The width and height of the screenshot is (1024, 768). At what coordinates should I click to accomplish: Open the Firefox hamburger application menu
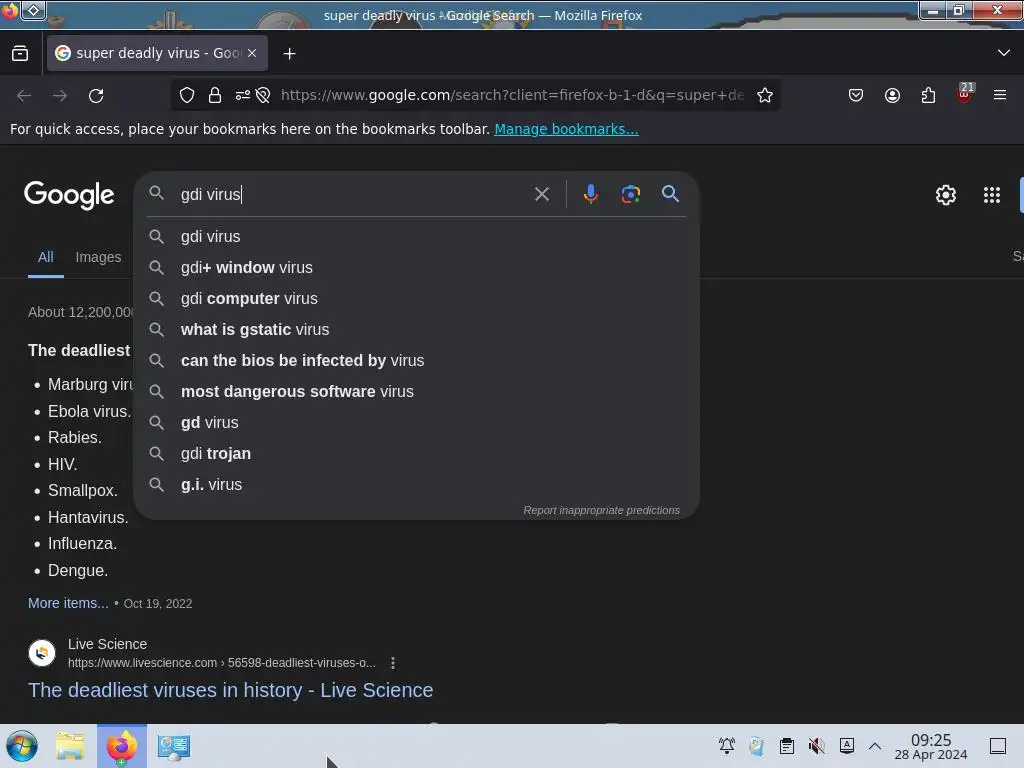click(x=1000, y=95)
